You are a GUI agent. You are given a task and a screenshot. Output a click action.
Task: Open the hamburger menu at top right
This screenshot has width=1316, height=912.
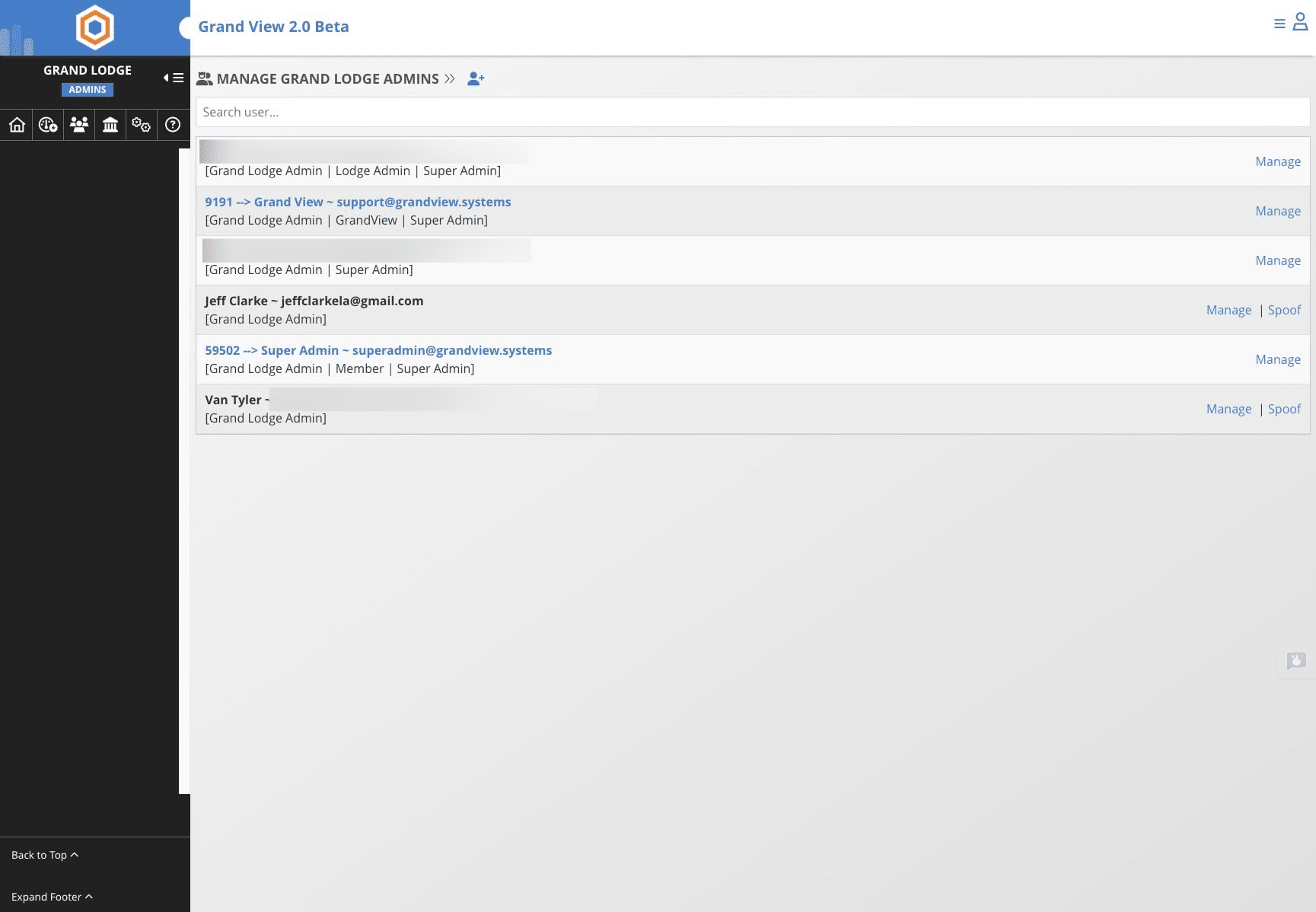tap(1279, 24)
